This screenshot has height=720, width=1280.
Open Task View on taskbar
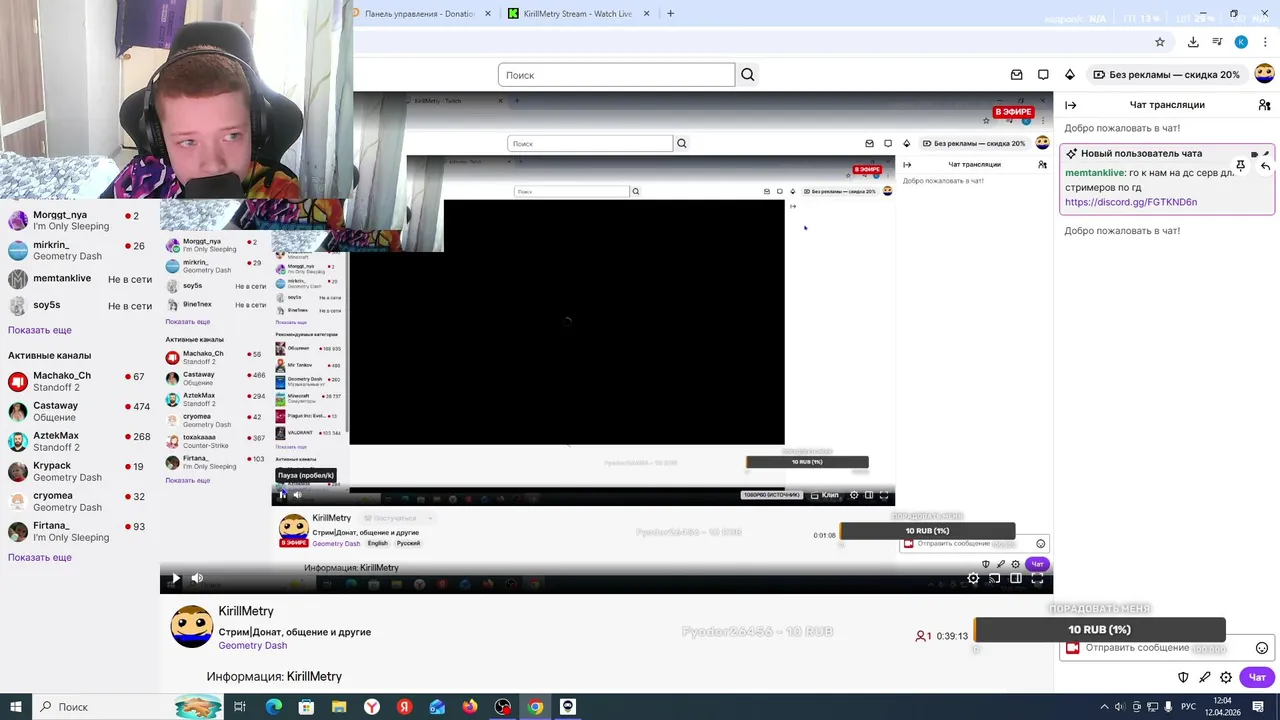pos(240,707)
